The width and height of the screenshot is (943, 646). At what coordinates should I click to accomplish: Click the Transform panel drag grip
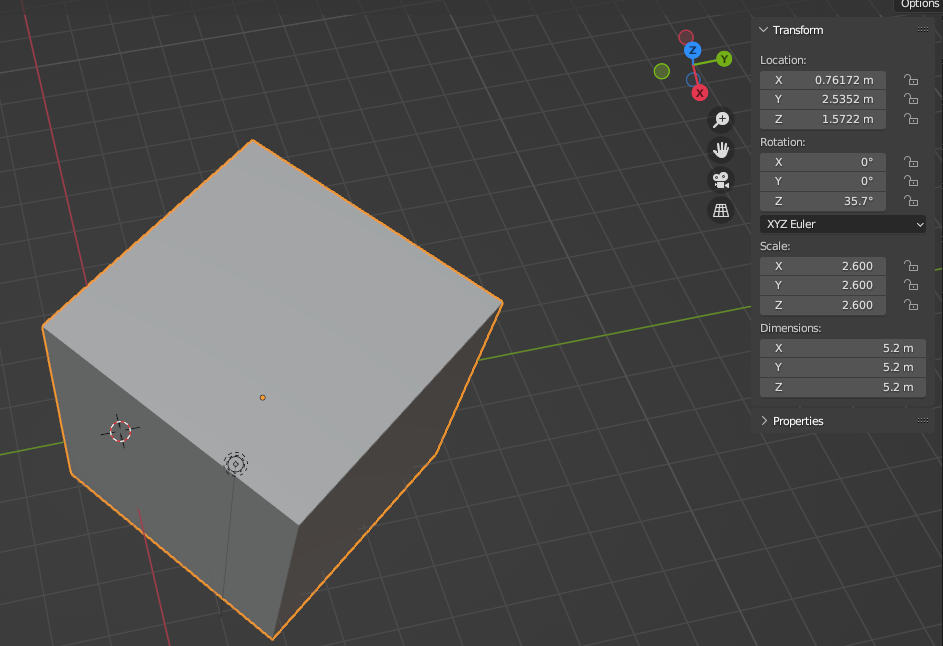coord(923,29)
